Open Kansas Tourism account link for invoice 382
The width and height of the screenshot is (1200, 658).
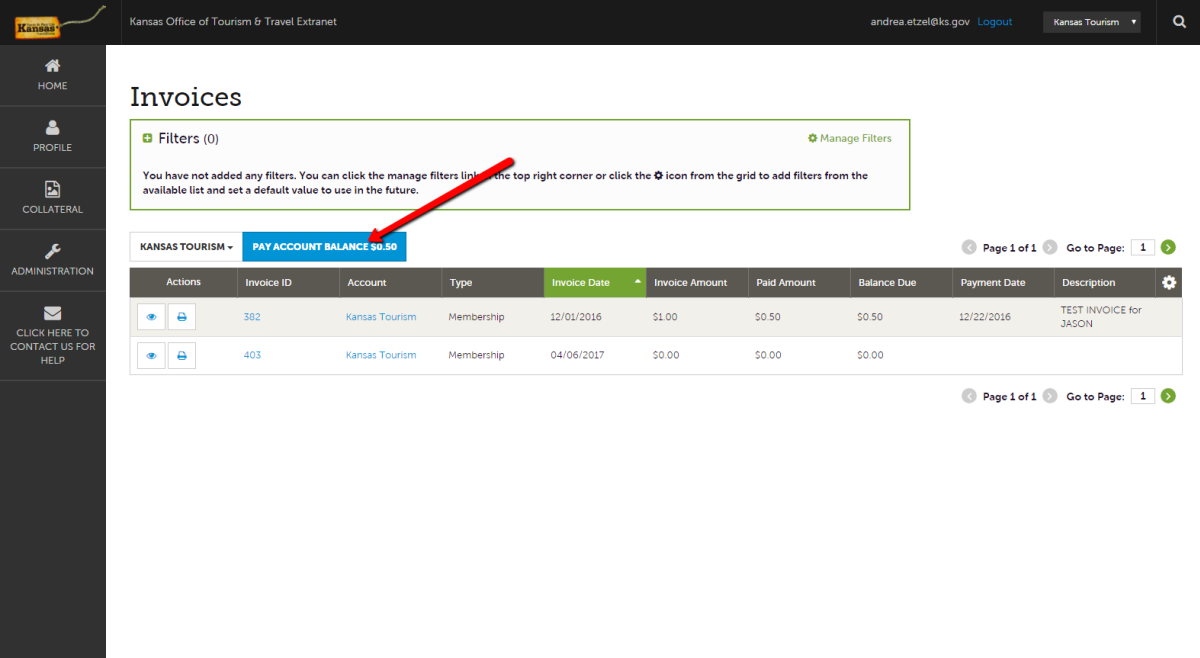coord(381,317)
